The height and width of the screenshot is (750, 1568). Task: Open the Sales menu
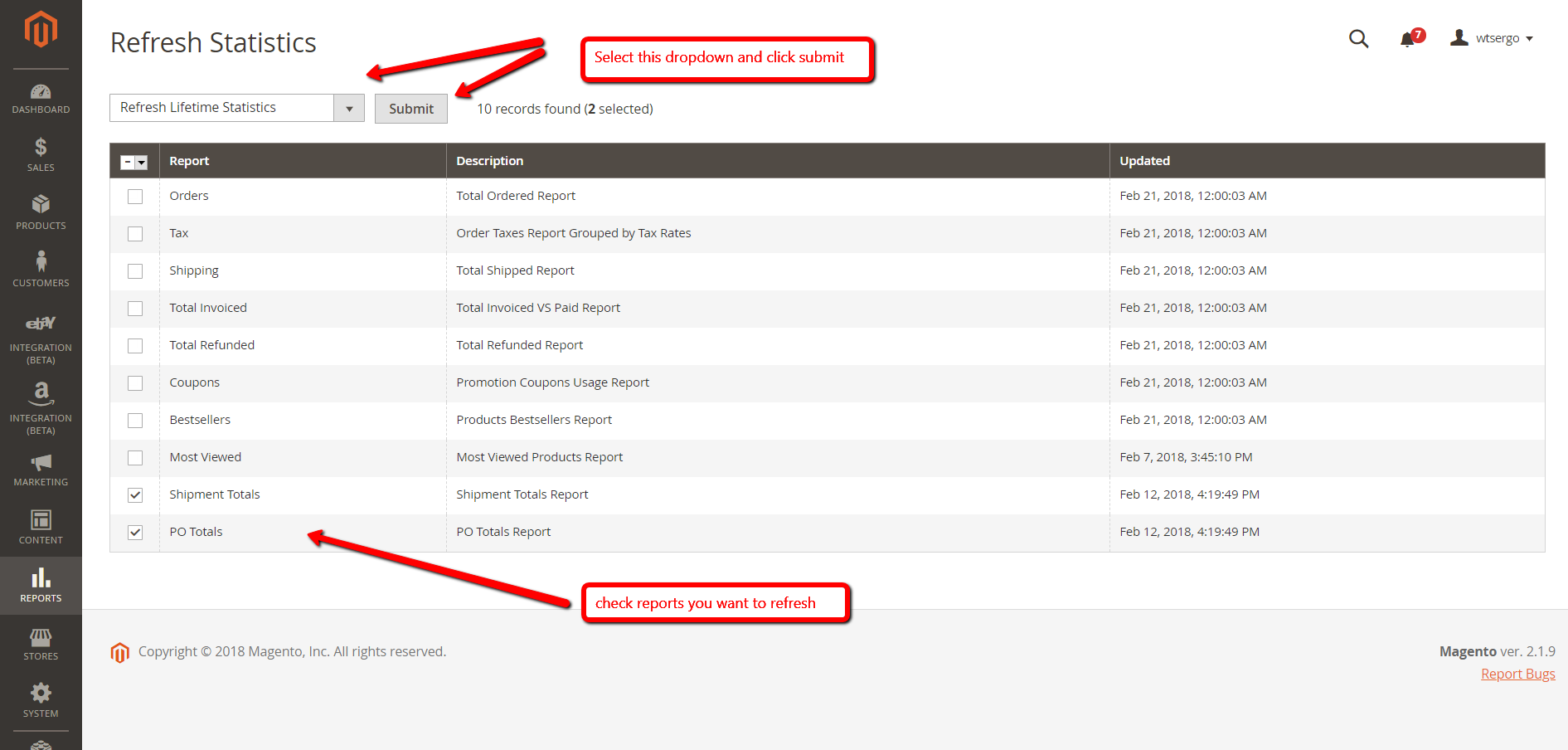click(x=41, y=155)
